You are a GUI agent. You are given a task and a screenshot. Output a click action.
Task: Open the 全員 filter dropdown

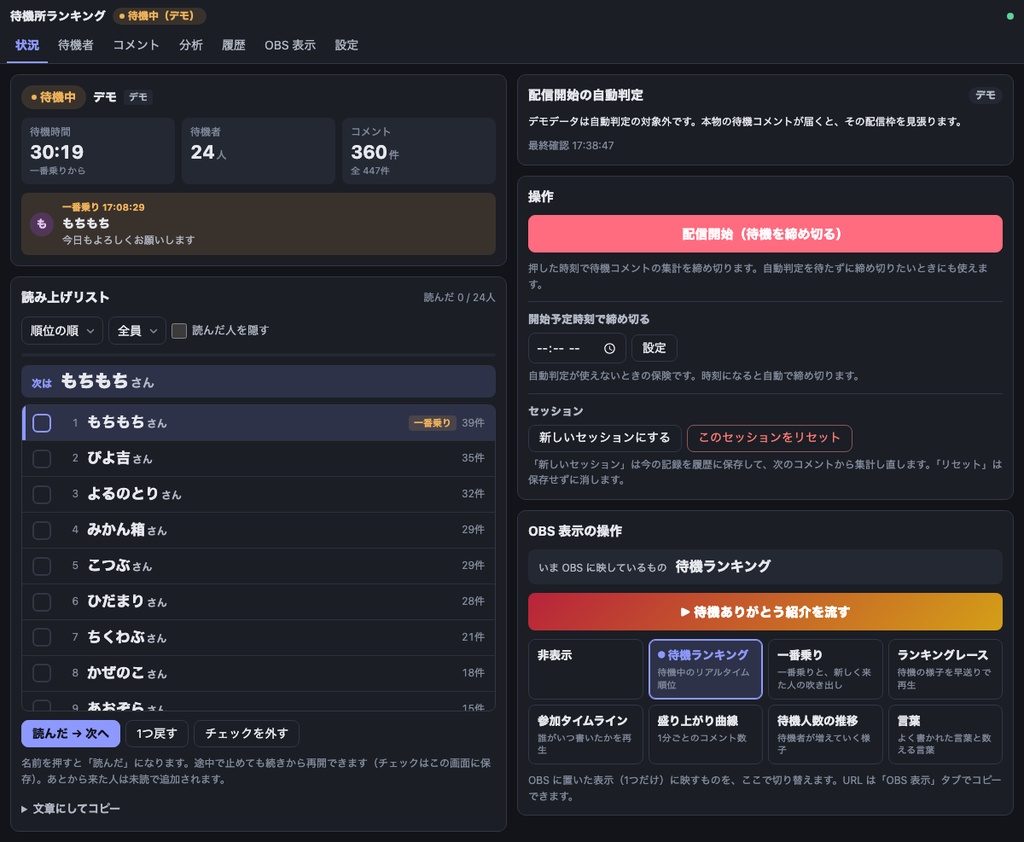[x=136, y=331]
